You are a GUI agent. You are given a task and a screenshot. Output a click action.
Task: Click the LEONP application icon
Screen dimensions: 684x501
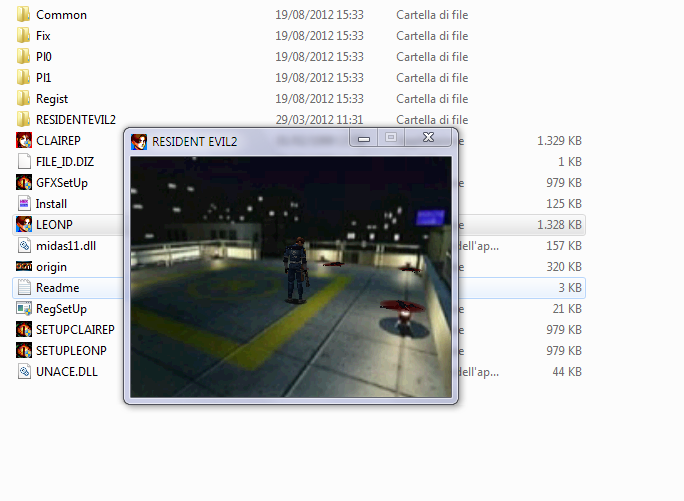pos(24,224)
